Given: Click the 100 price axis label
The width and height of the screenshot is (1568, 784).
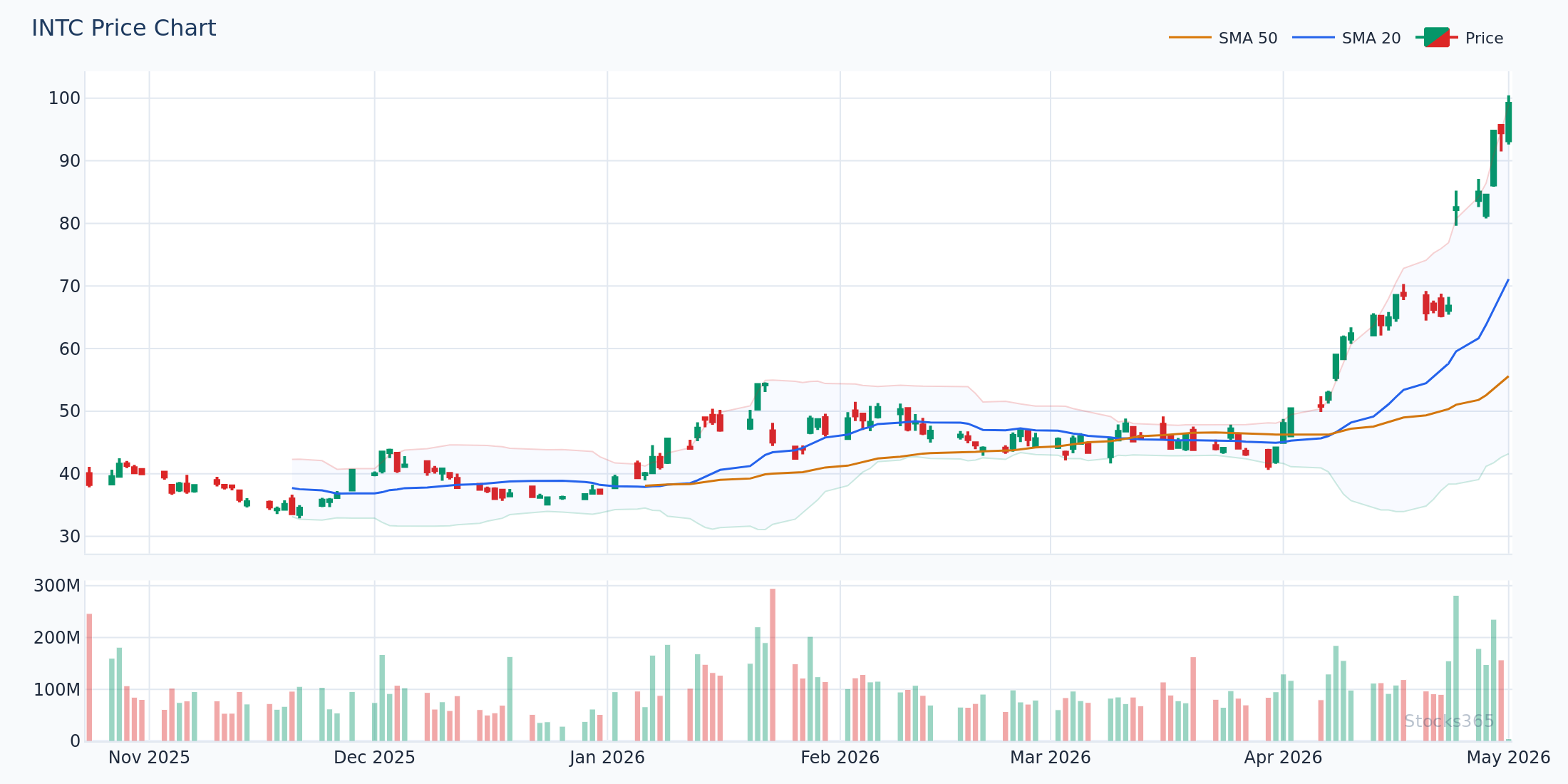Looking at the screenshot, I should [64, 98].
